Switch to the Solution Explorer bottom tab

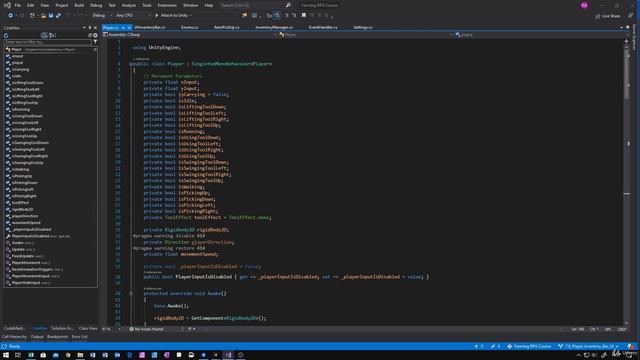[x=62, y=328]
